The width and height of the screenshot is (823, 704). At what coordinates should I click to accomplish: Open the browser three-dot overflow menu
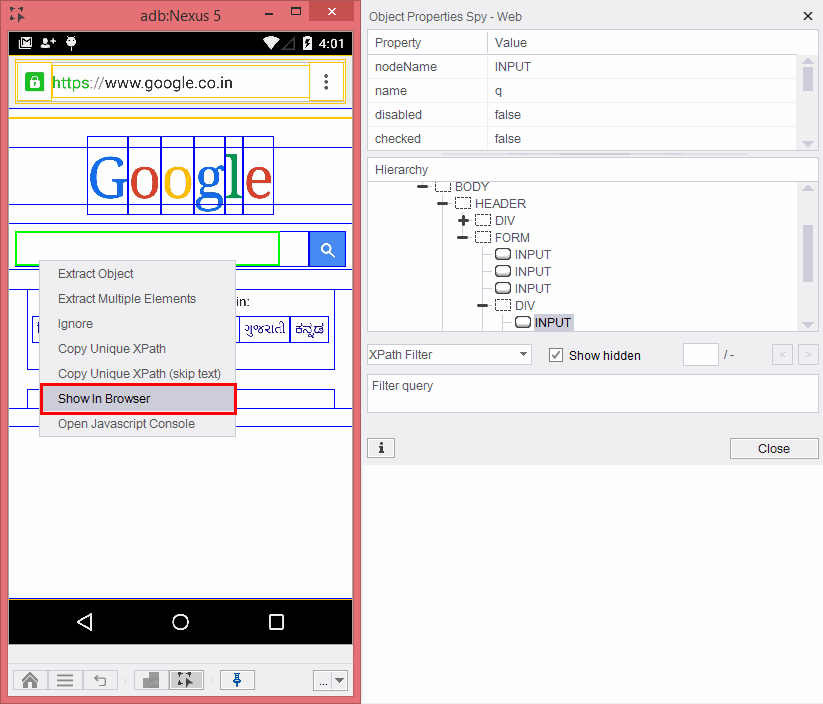(x=326, y=82)
